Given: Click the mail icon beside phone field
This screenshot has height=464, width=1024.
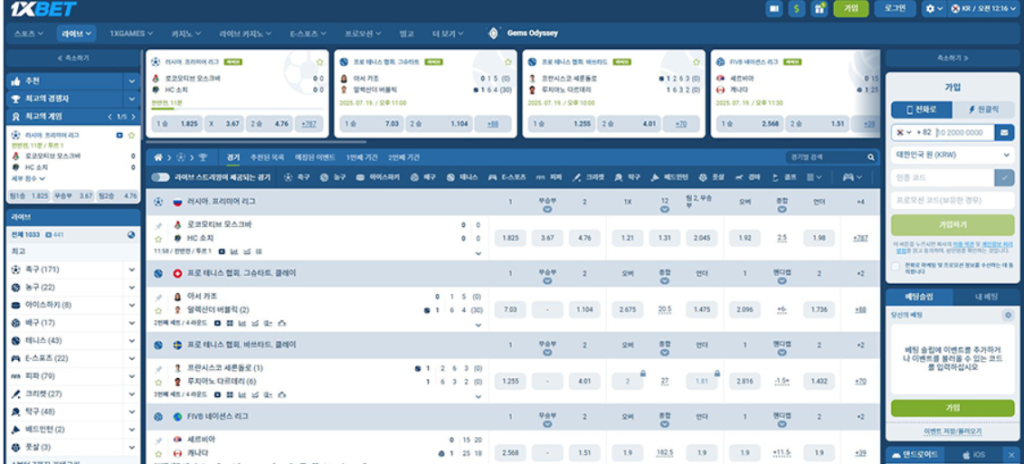Looking at the screenshot, I should click(1004, 133).
